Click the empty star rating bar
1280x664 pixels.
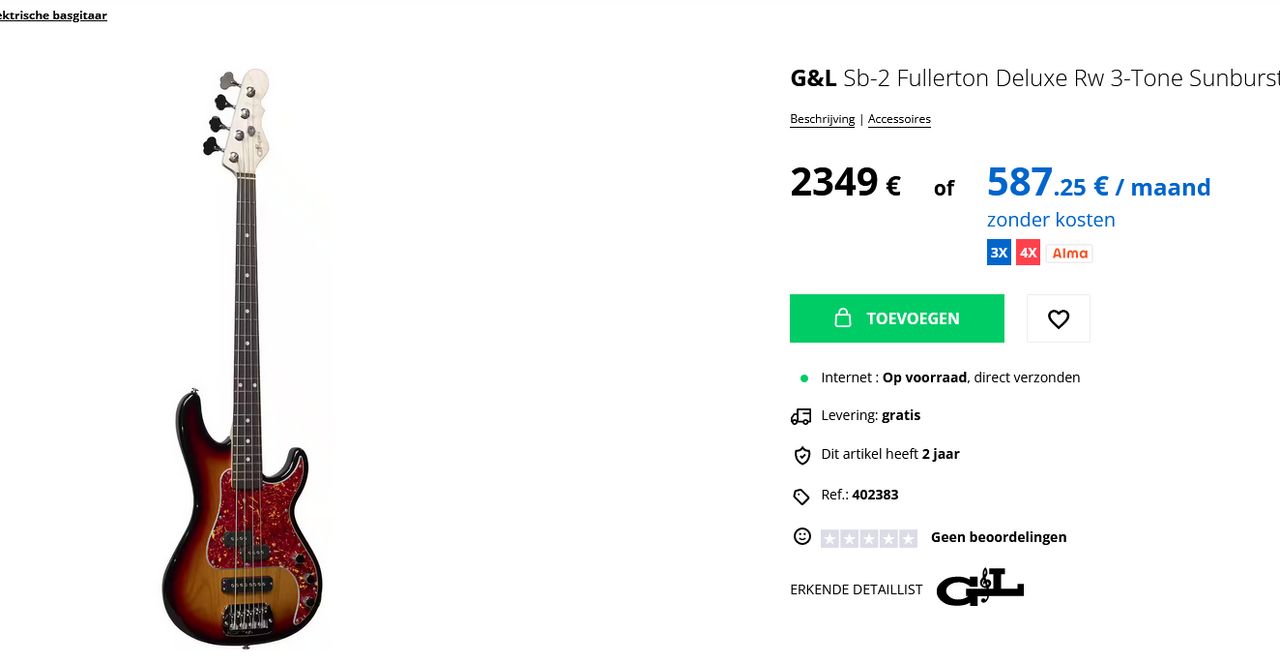869,538
